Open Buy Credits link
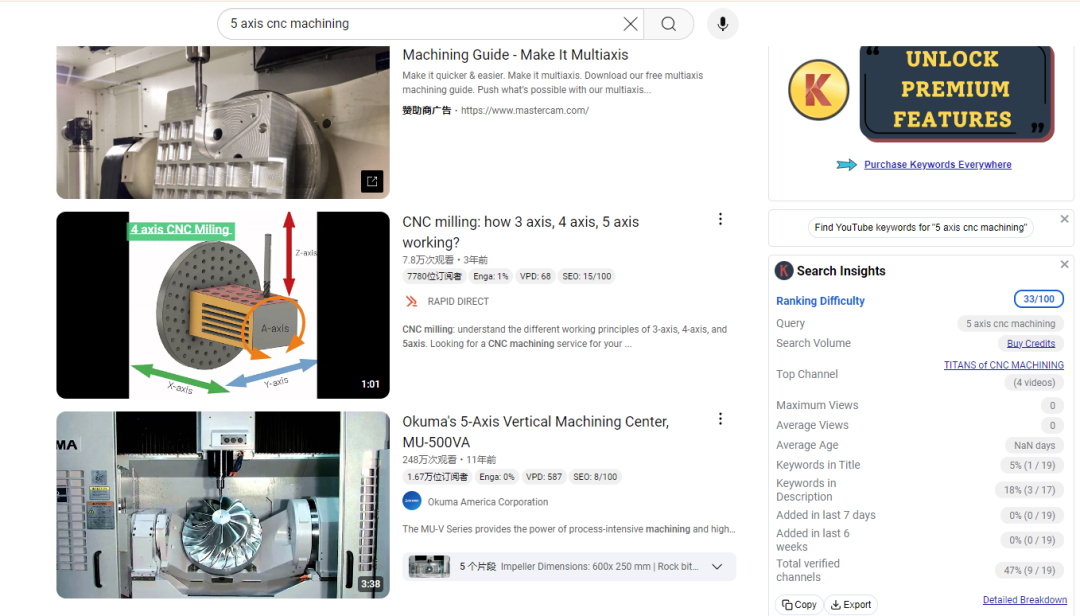Image resolution: width=1080 pixels, height=616 pixels. pos(1030,344)
